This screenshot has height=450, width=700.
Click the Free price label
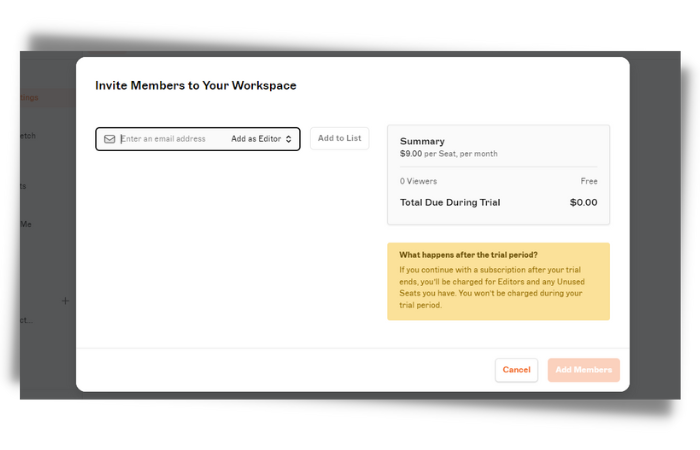[x=589, y=181]
